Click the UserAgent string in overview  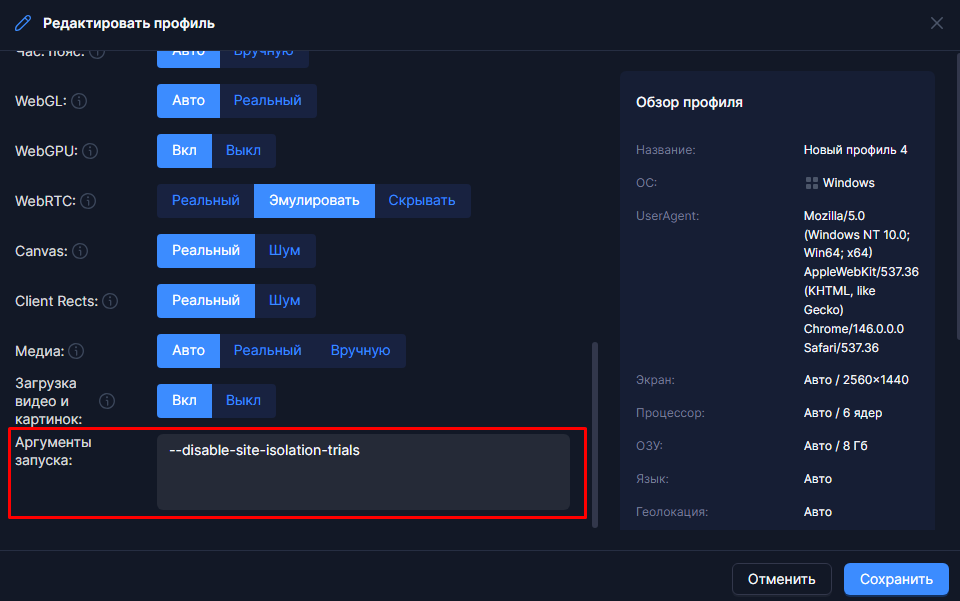click(861, 282)
